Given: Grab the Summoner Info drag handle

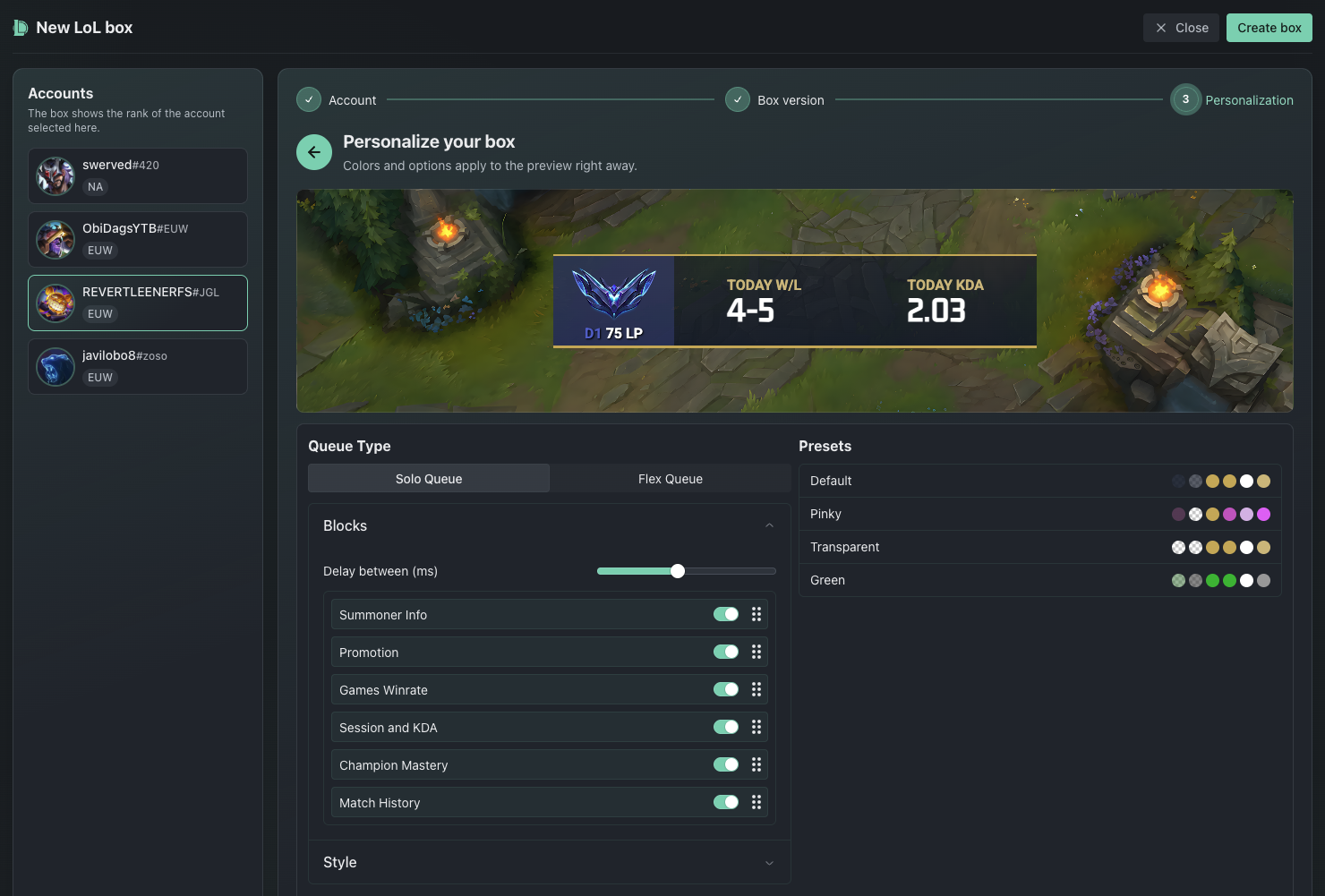Looking at the screenshot, I should tap(757, 614).
